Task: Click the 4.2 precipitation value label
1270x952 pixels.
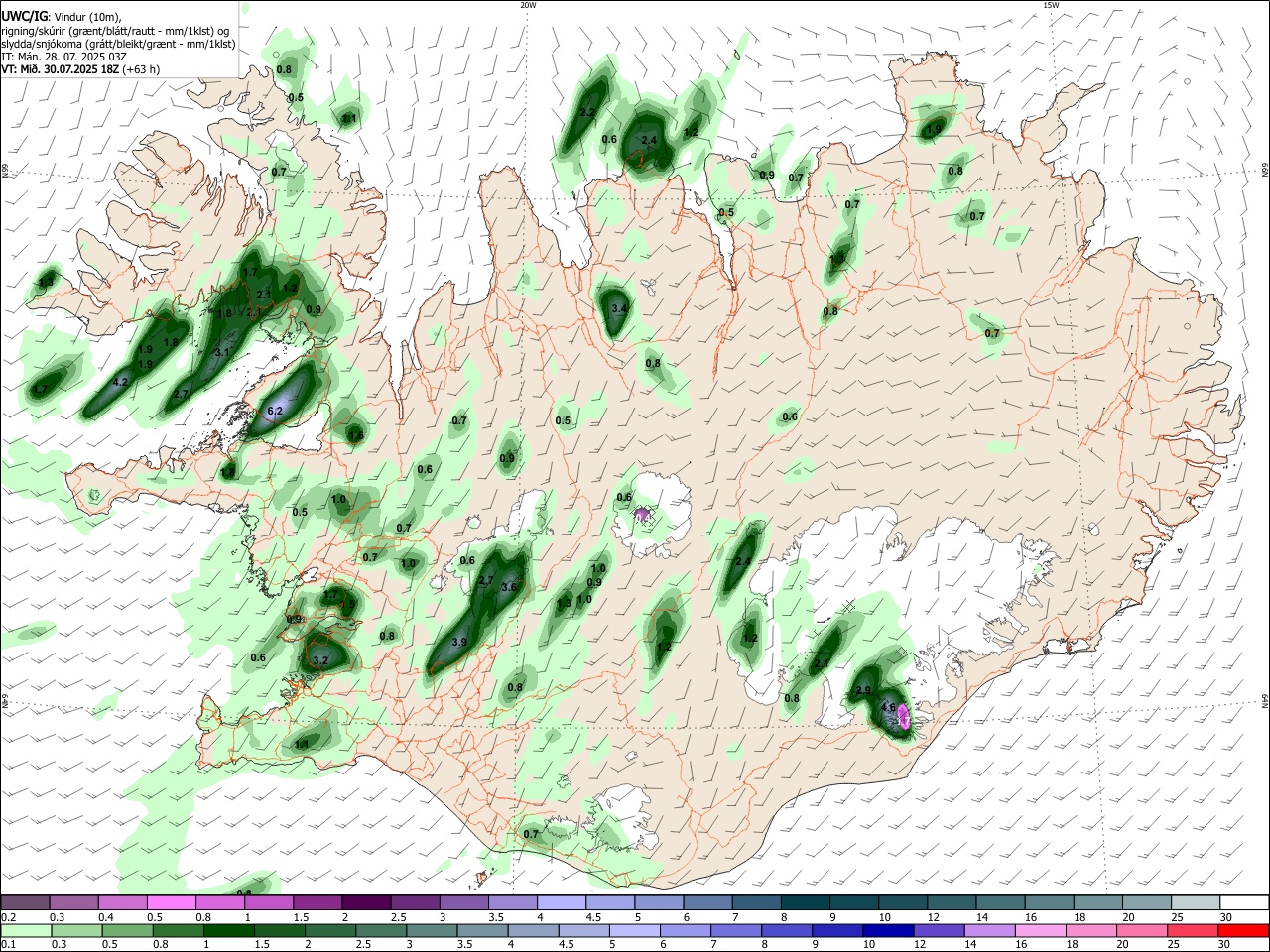Action: pos(122,382)
